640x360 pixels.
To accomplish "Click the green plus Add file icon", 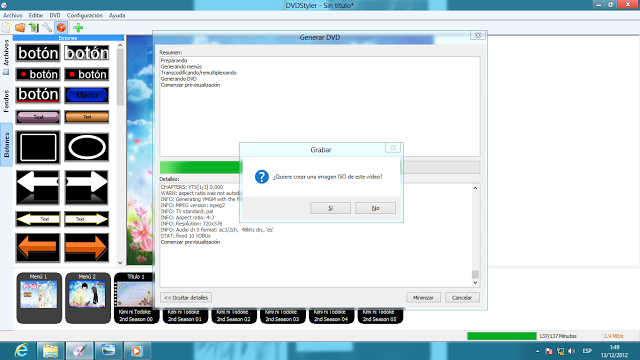I will pos(78,27).
